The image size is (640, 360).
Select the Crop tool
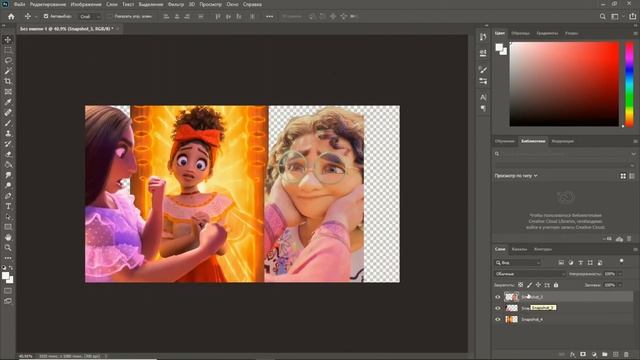(x=8, y=81)
